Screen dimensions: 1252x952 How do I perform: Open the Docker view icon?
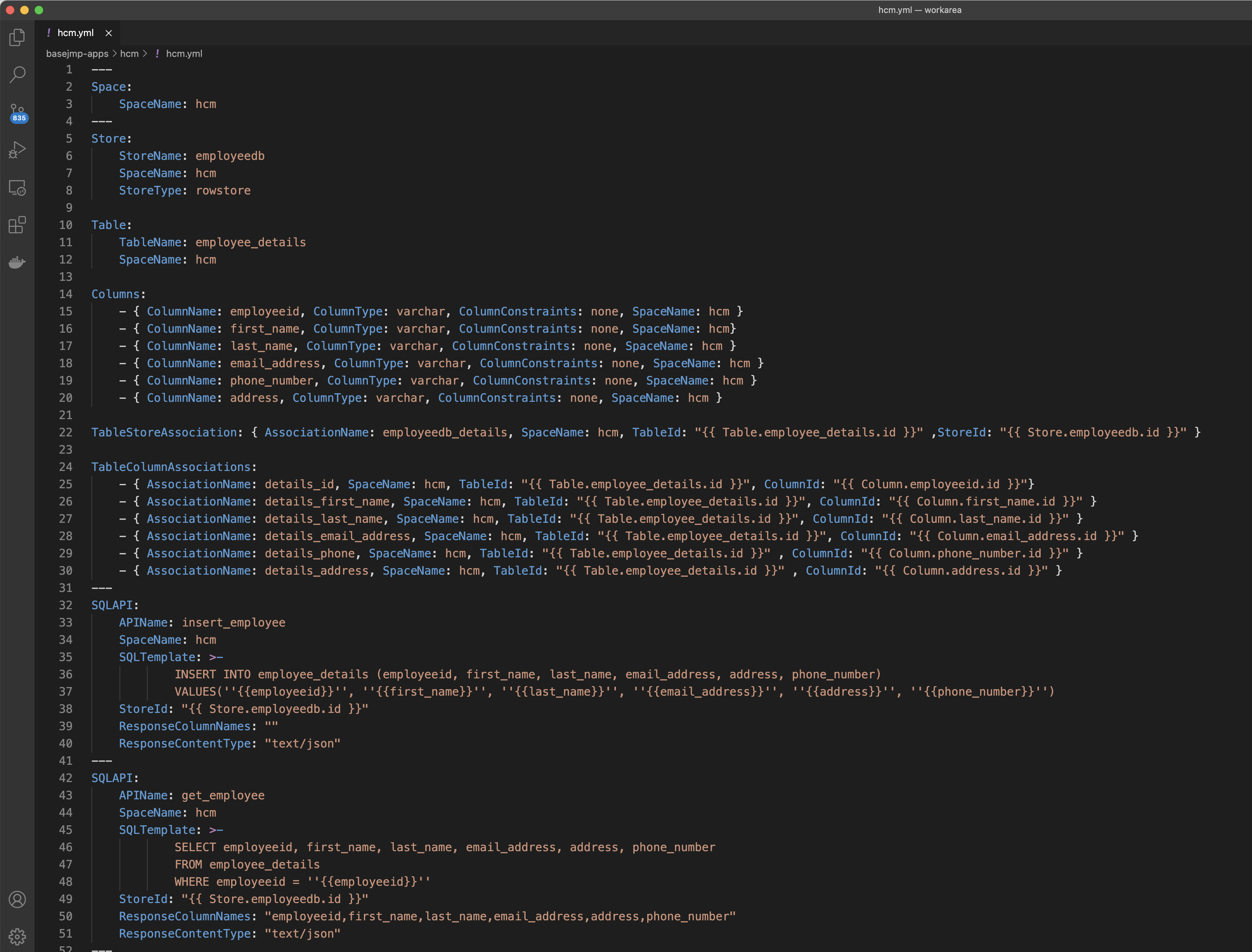[x=17, y=262]
